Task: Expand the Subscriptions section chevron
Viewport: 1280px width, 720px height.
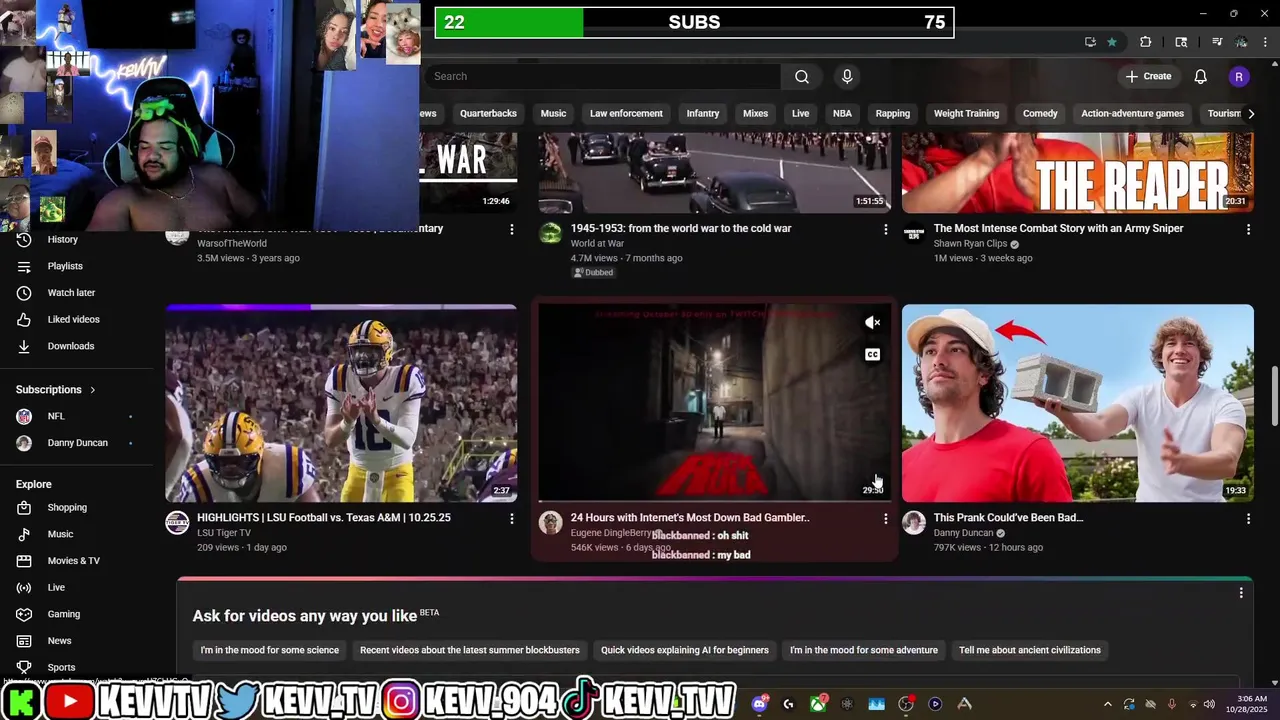Action: click(x=92, y=389)
